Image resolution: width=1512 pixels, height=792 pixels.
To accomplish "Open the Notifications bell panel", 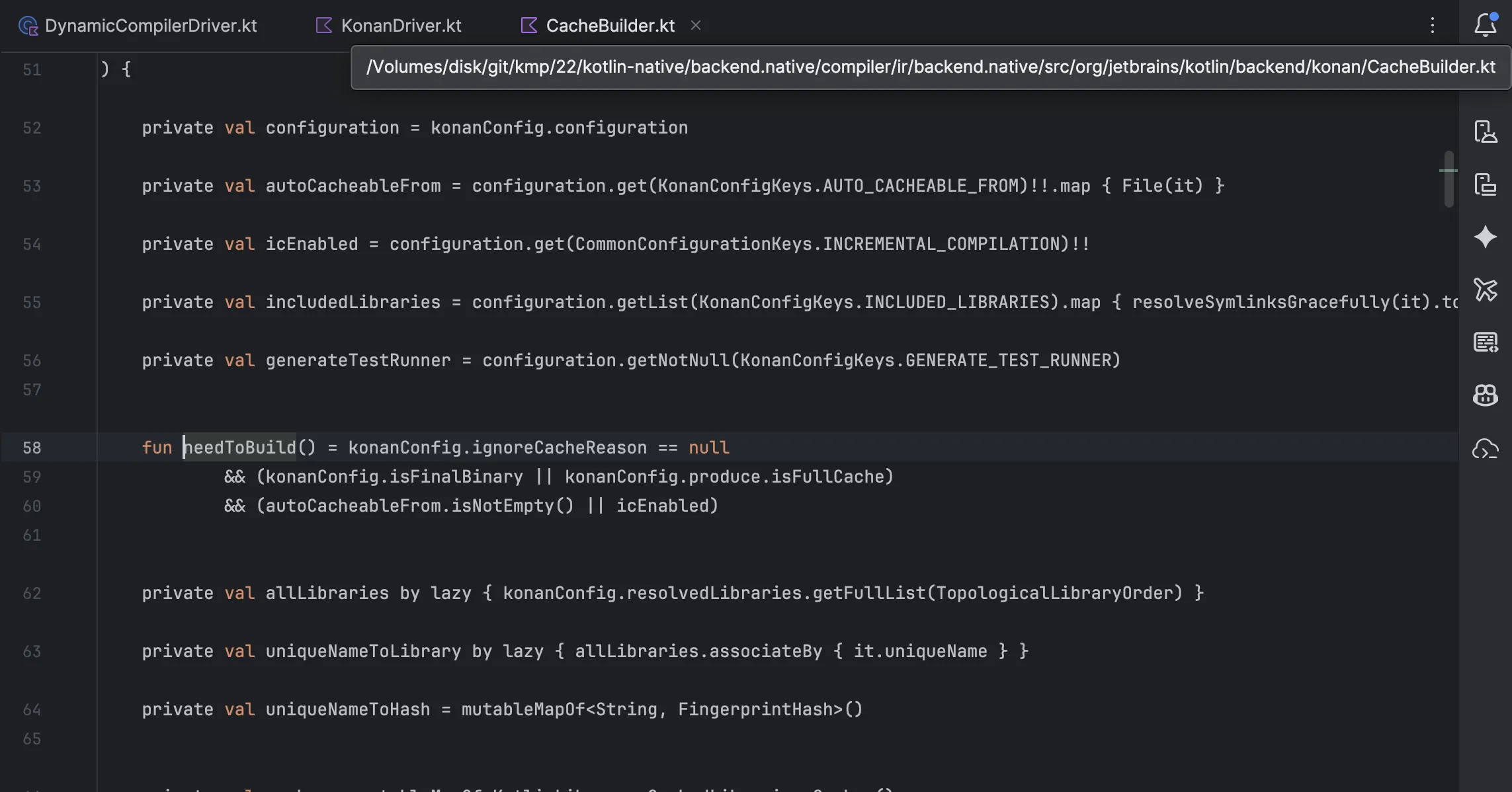I will point(1485,25).
